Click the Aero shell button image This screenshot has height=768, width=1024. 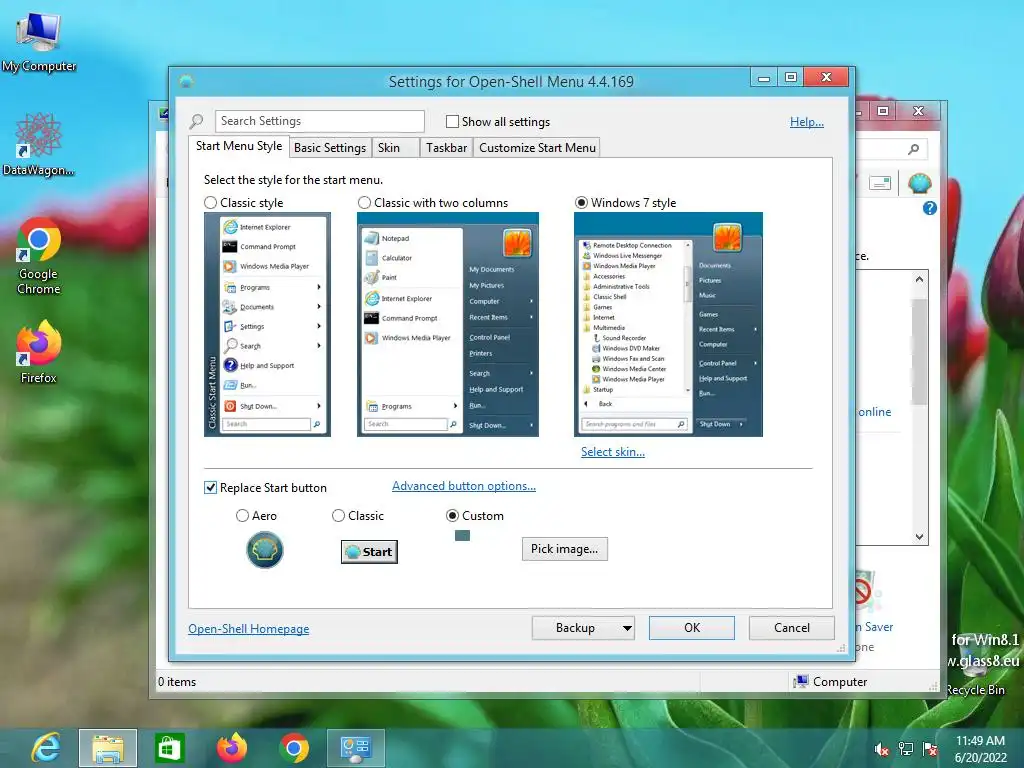(264, 550)
